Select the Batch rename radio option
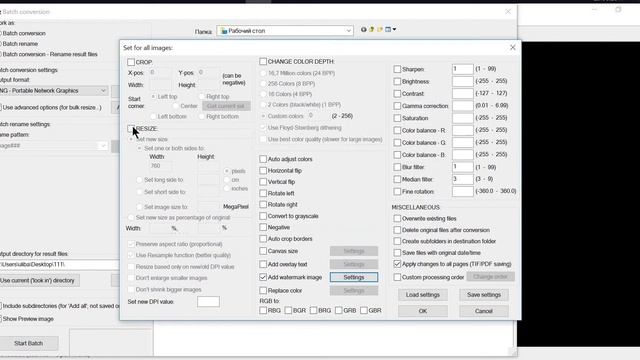This screenshot has width=640, height=360. (x=1, y=44)
